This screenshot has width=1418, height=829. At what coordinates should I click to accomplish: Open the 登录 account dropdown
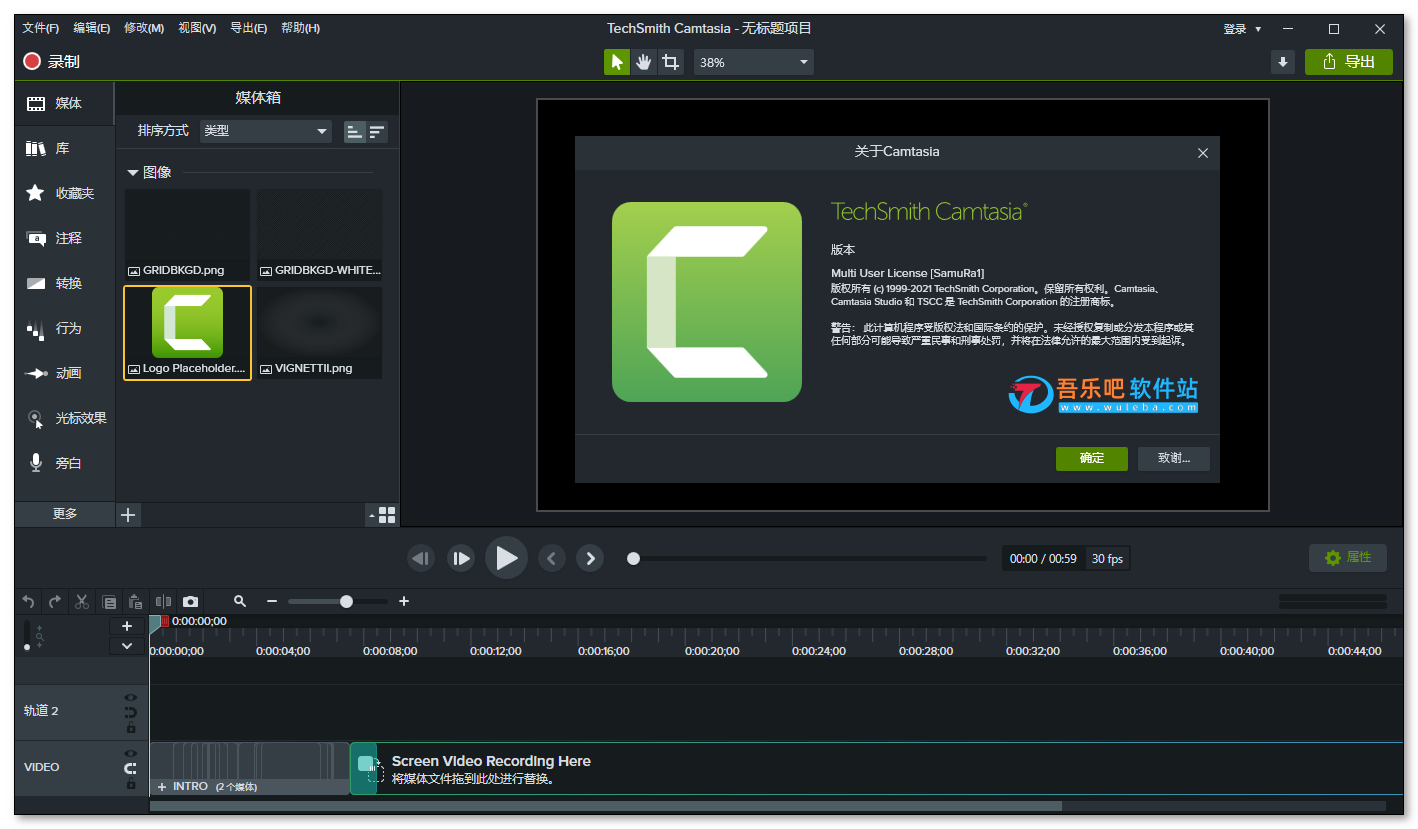[x=1242, y=29]
